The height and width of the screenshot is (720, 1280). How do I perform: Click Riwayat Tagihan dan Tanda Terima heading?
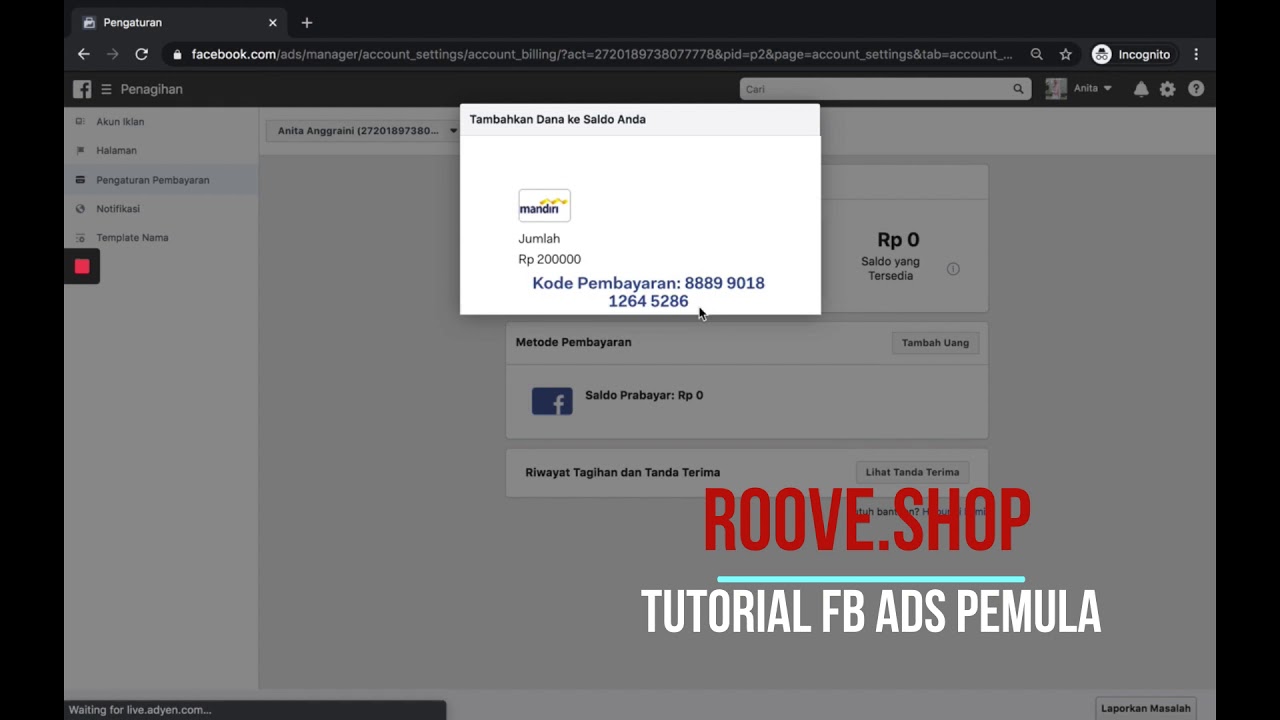(622, 472)
